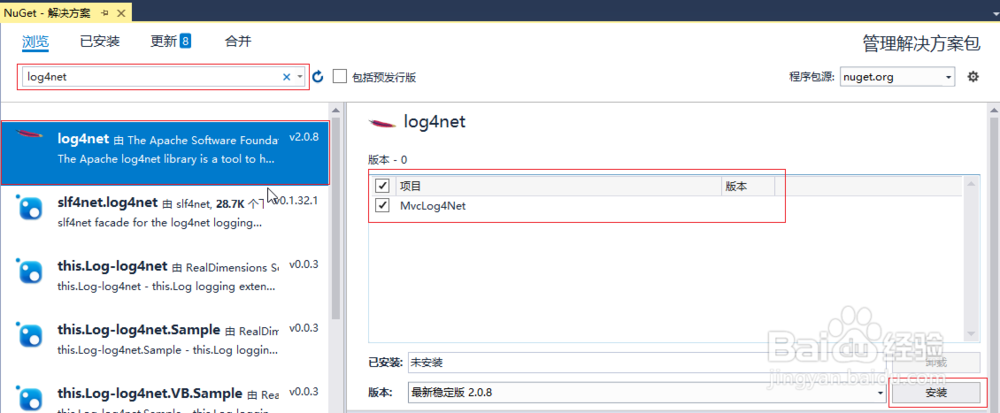Click the project table scroll down arrow
Screen dimensions: 1000x413
[971, 334]
